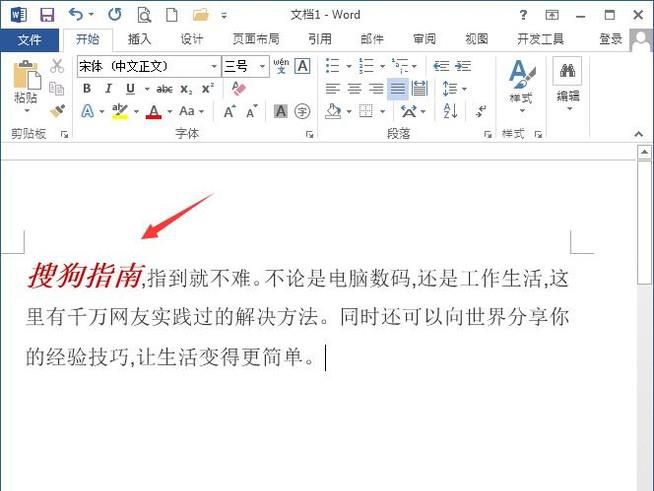Open borders dropdown arrow
Screen dimensions: 654x491
click(382, 111)
